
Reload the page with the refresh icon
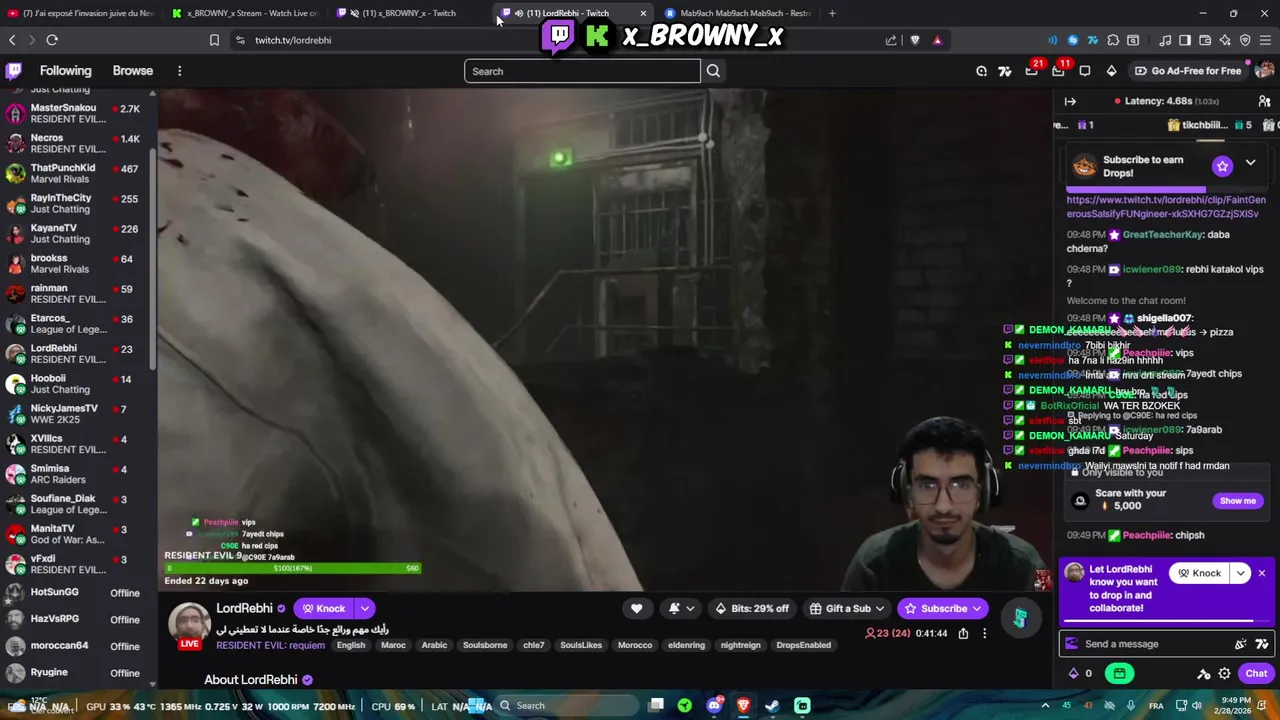pos(52,40)
